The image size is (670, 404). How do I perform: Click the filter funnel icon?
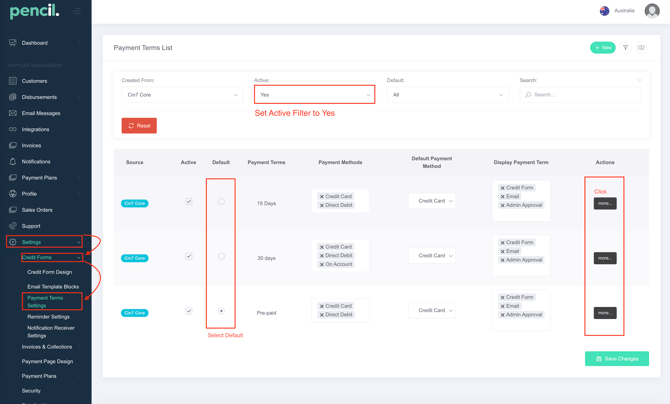pos(626,47)
